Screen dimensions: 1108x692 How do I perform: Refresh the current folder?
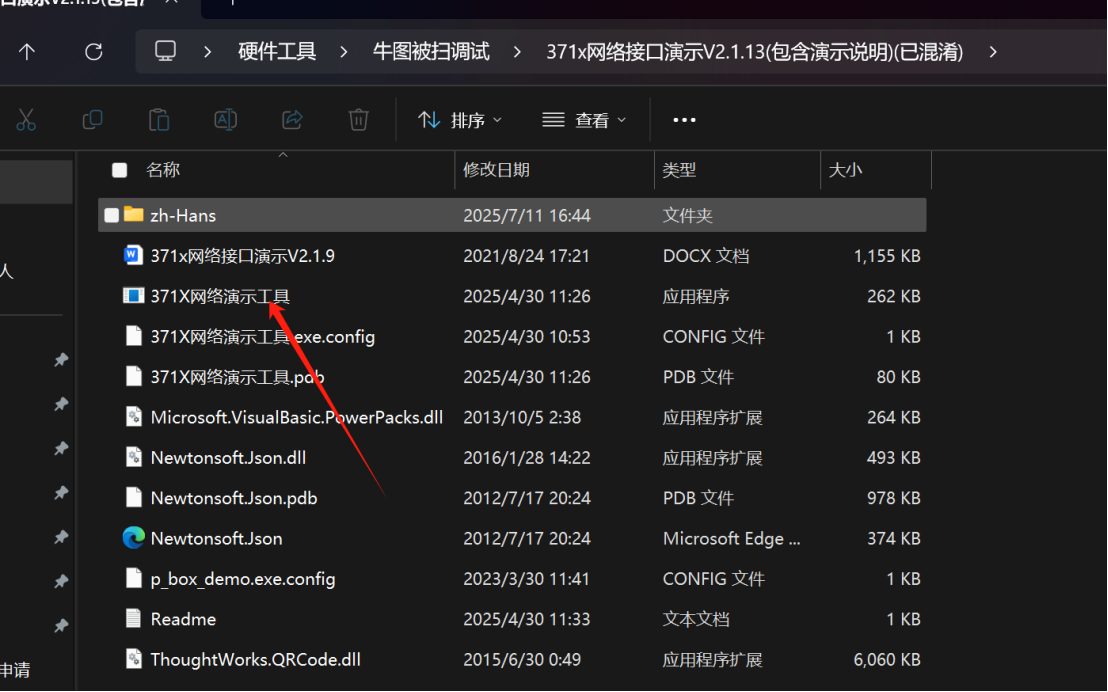tap(94, 52)
